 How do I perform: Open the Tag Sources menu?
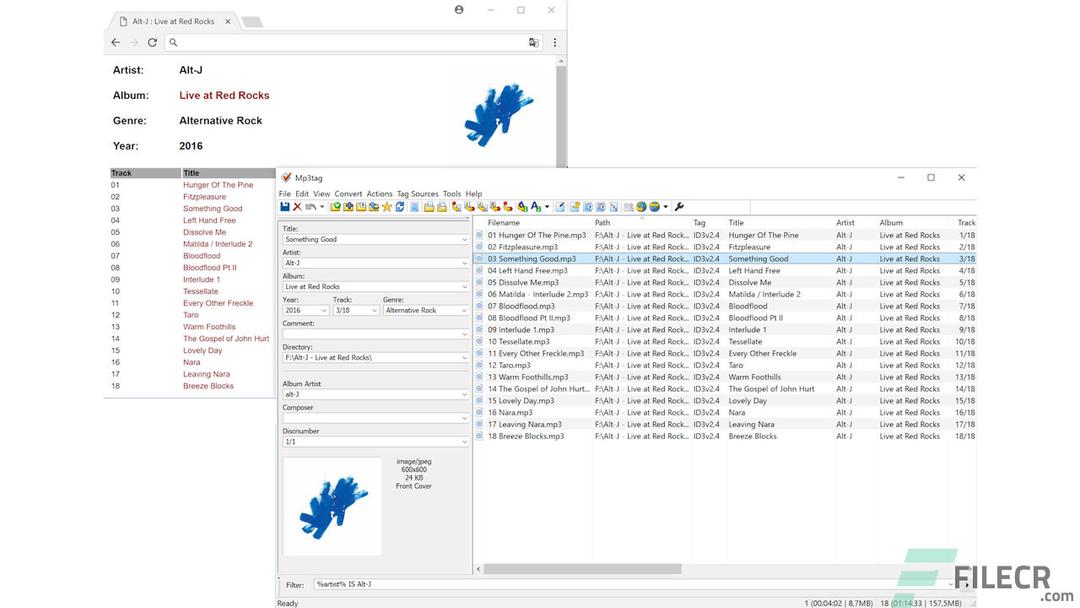point(416,193)
